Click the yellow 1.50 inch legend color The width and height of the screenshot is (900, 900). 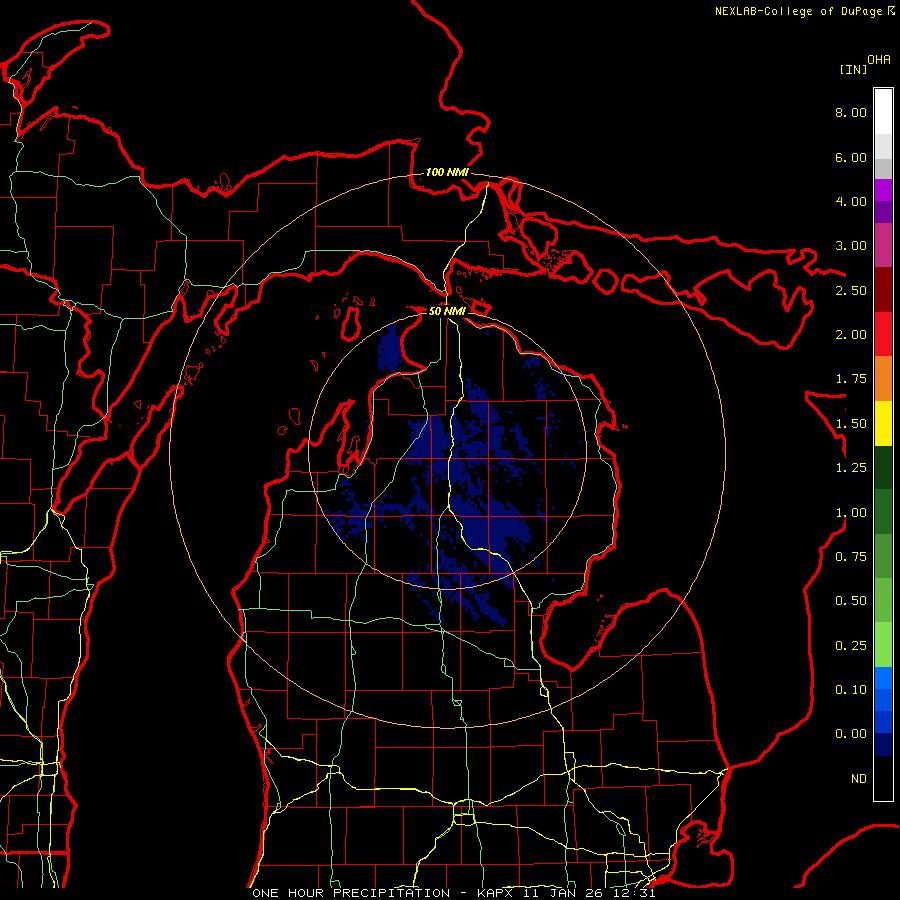click(x=883, y=423)
